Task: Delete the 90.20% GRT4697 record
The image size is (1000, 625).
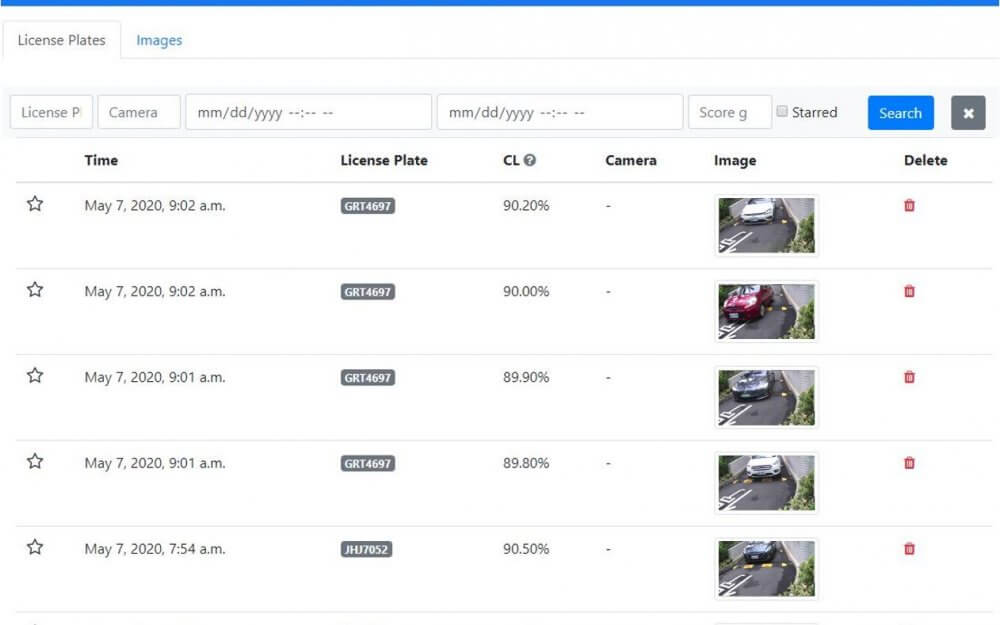Action: coord(909,205)
